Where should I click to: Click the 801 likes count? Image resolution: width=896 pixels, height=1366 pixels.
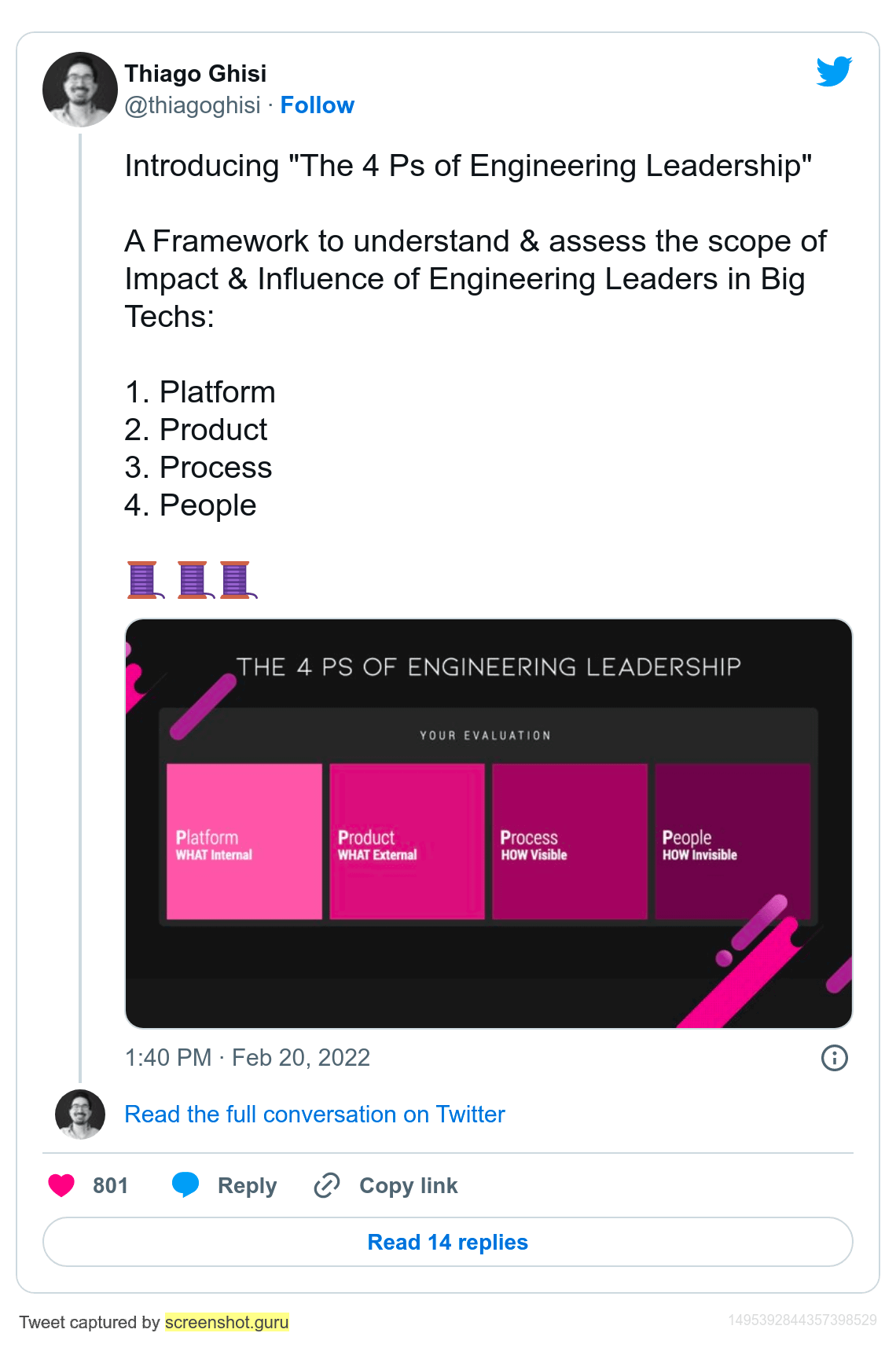[x=110, y=1185]
